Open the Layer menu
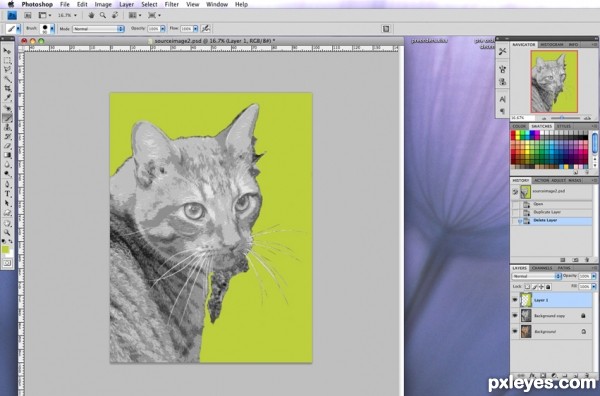600x396 pixels. pyautogui.click(x=126, y=4)
